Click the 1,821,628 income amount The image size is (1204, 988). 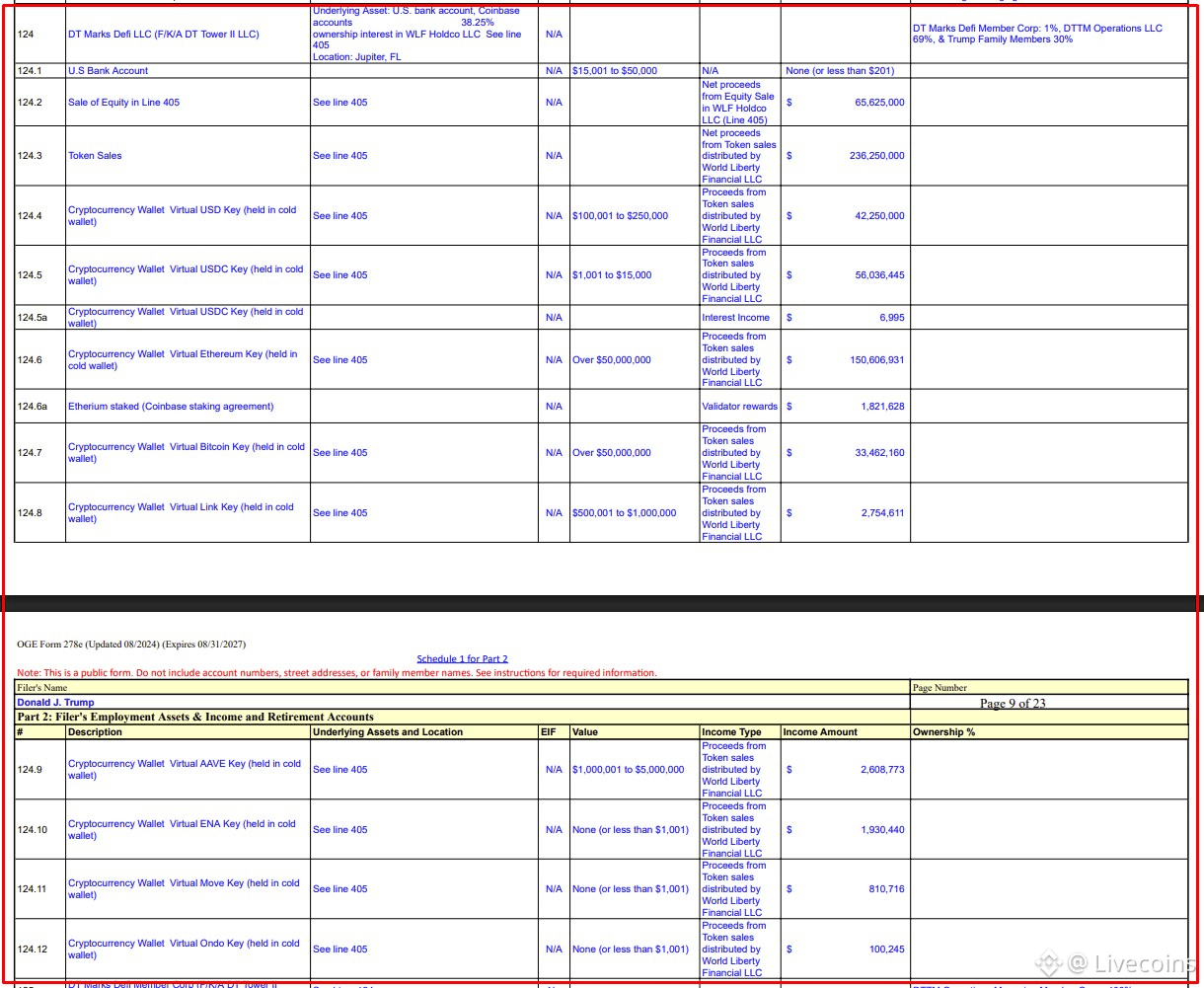[882, 407]
